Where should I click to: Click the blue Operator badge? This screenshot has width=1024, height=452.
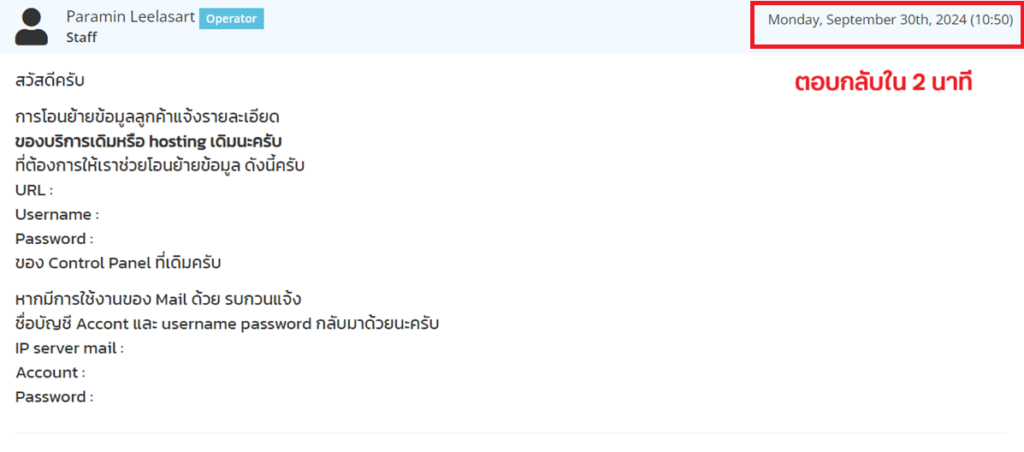[x=231, y=19]
